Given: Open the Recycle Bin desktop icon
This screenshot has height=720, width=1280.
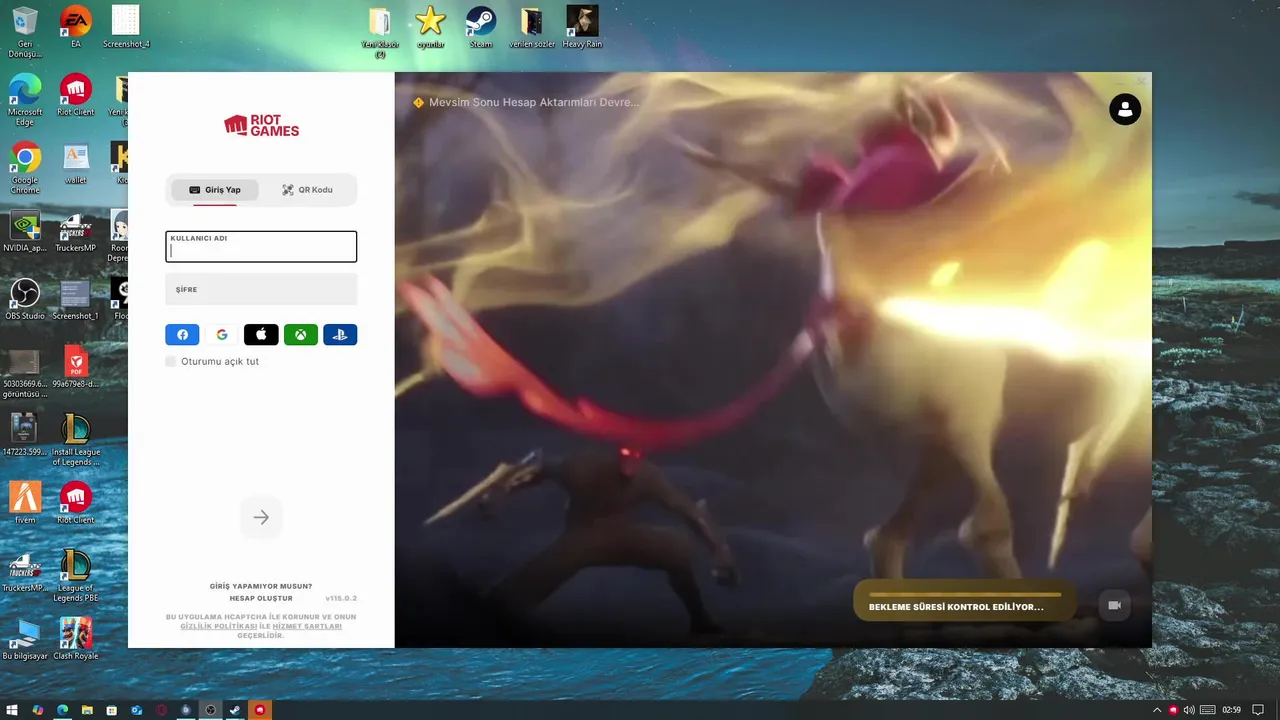Looking at the screenshot, I should tap(25, 32).
